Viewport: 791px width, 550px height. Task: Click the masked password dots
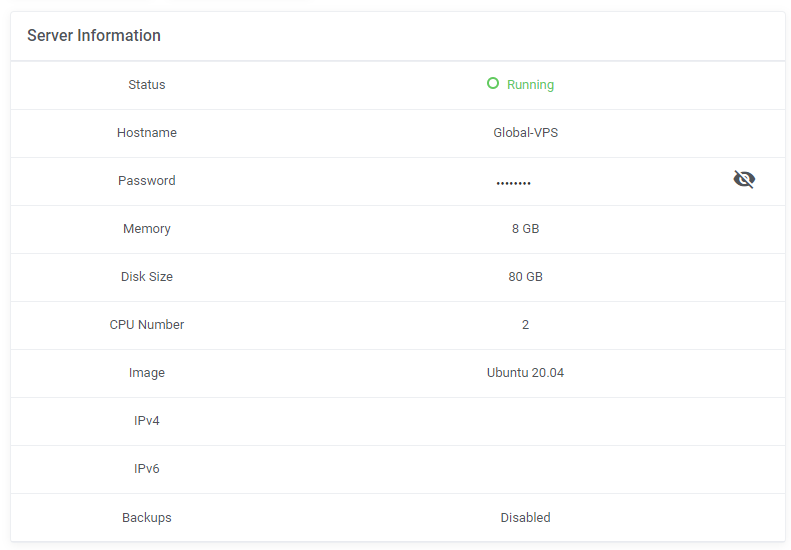click(x=514, y=183)
